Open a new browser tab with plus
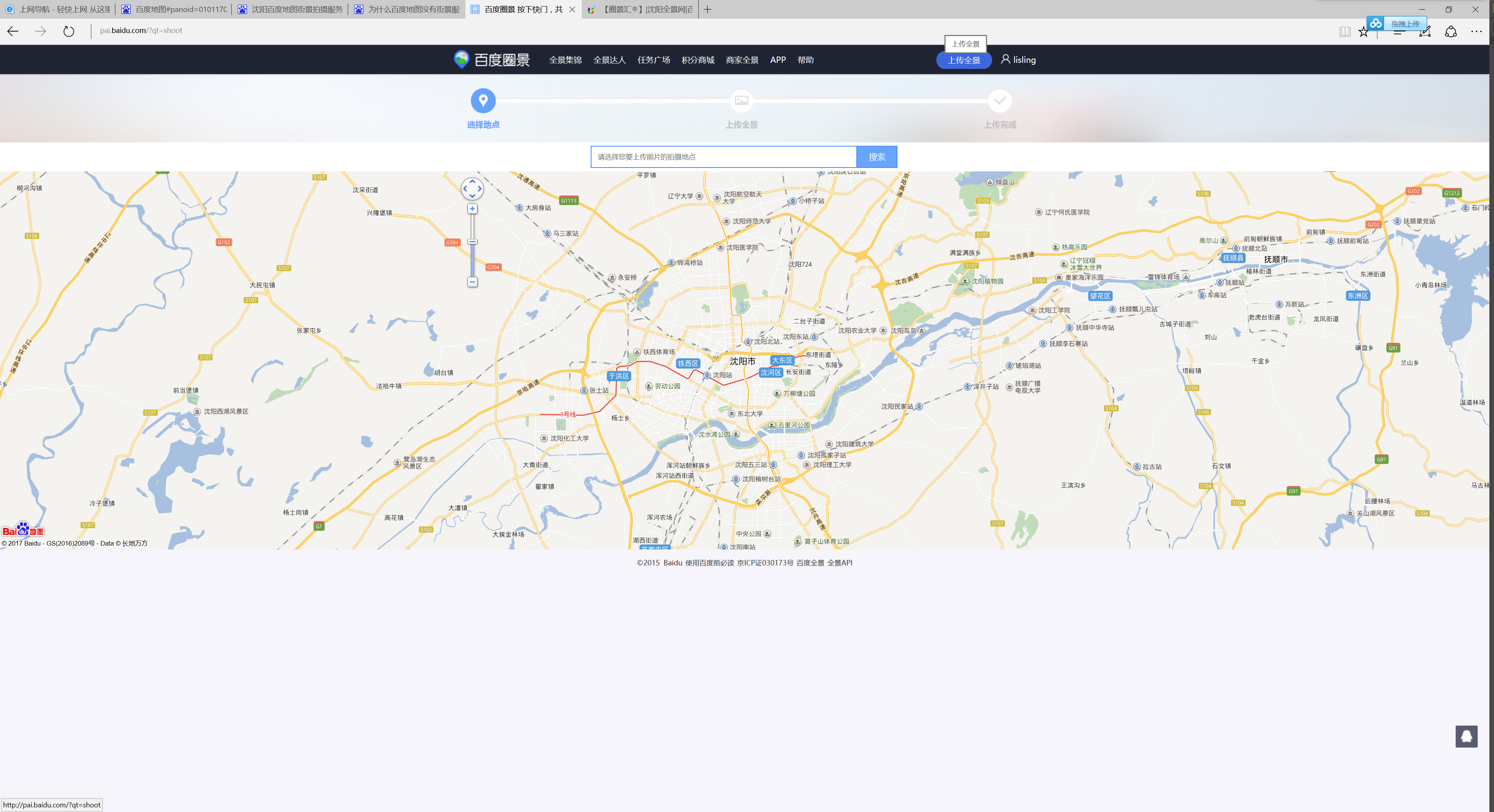Image resolution: width=1494 pixels, height=812 pixels. (707, 9)
